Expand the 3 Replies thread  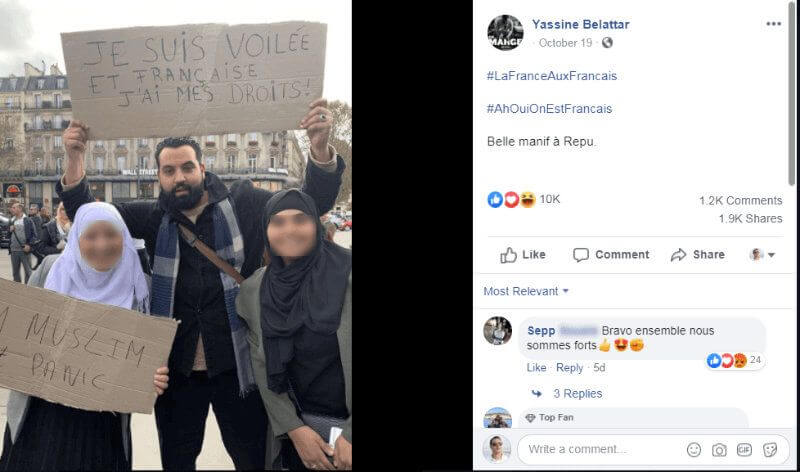(578, 393)
